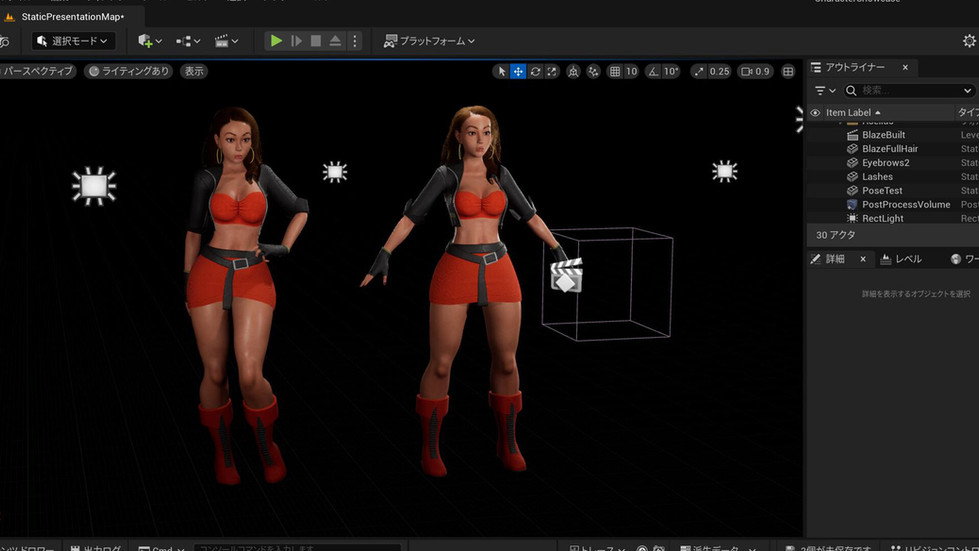Activate the scale gizmo tool

552,72
